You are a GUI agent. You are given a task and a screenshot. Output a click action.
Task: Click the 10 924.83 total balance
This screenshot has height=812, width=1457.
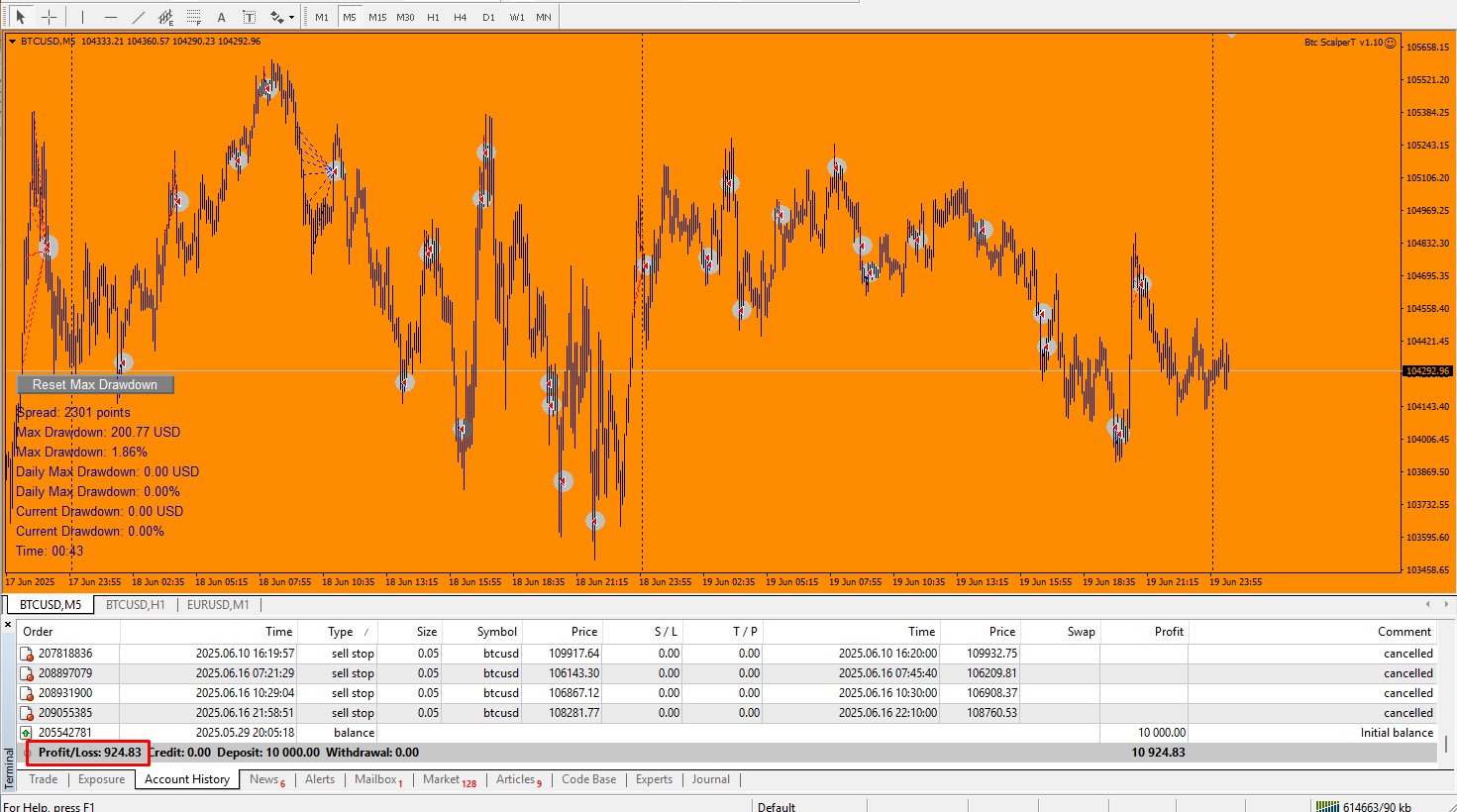click(x=1158, y=753)
